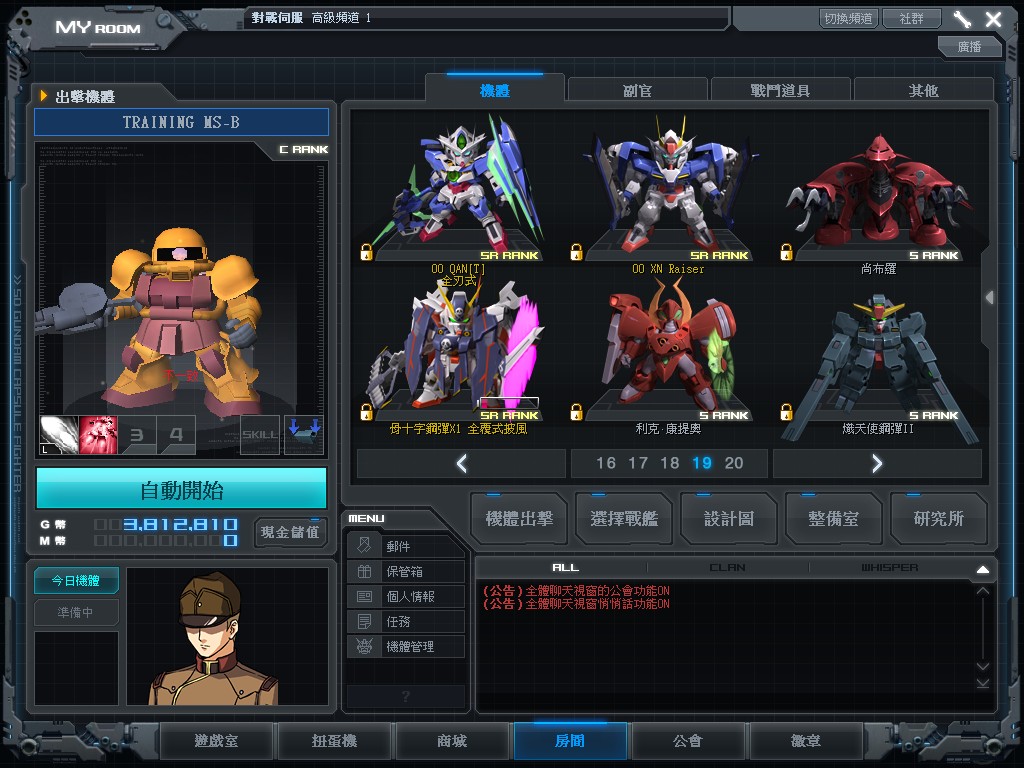This screenshot has width=1024, height=768.
Task: Click the 今日機體 button
Action: [76, 581]
